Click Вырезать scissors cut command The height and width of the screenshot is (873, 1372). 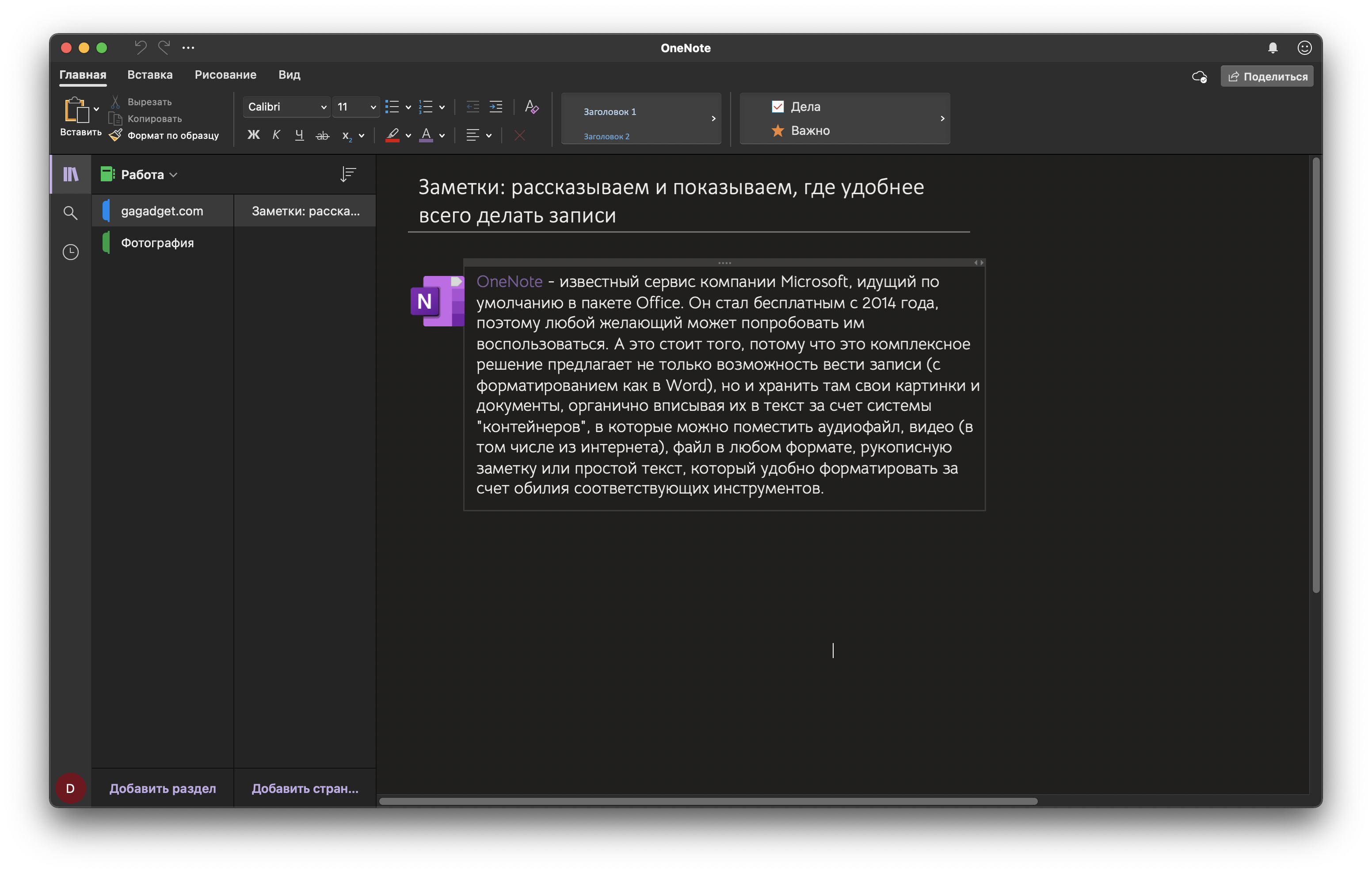coord(141,102)
